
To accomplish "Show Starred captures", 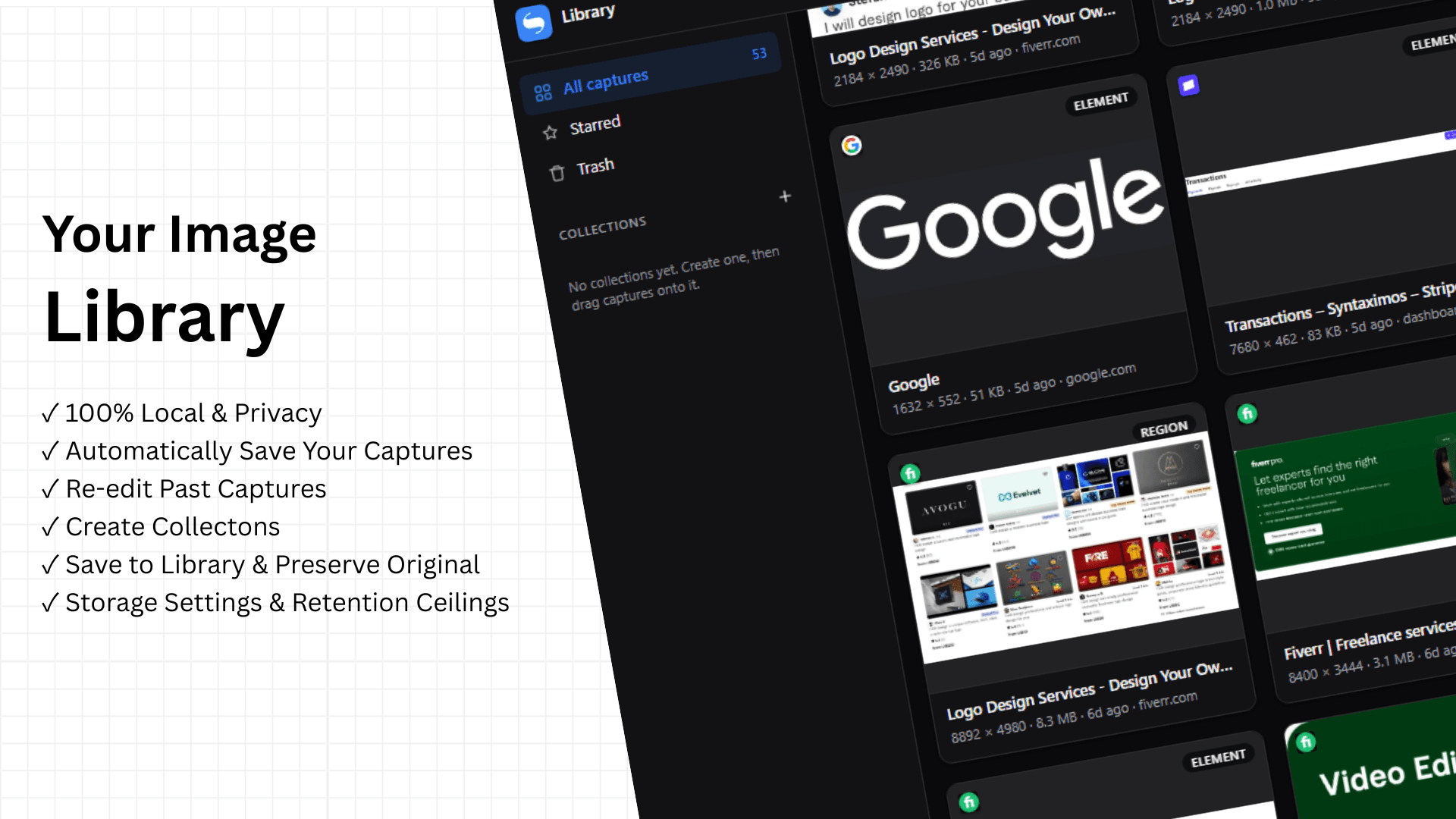I will pyautogui.click(x=595, y=124).
